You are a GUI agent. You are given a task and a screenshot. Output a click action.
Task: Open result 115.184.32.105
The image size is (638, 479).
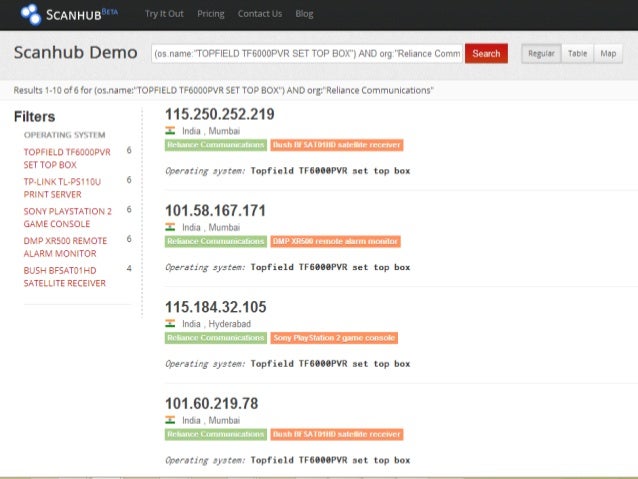tap(216, 307)
